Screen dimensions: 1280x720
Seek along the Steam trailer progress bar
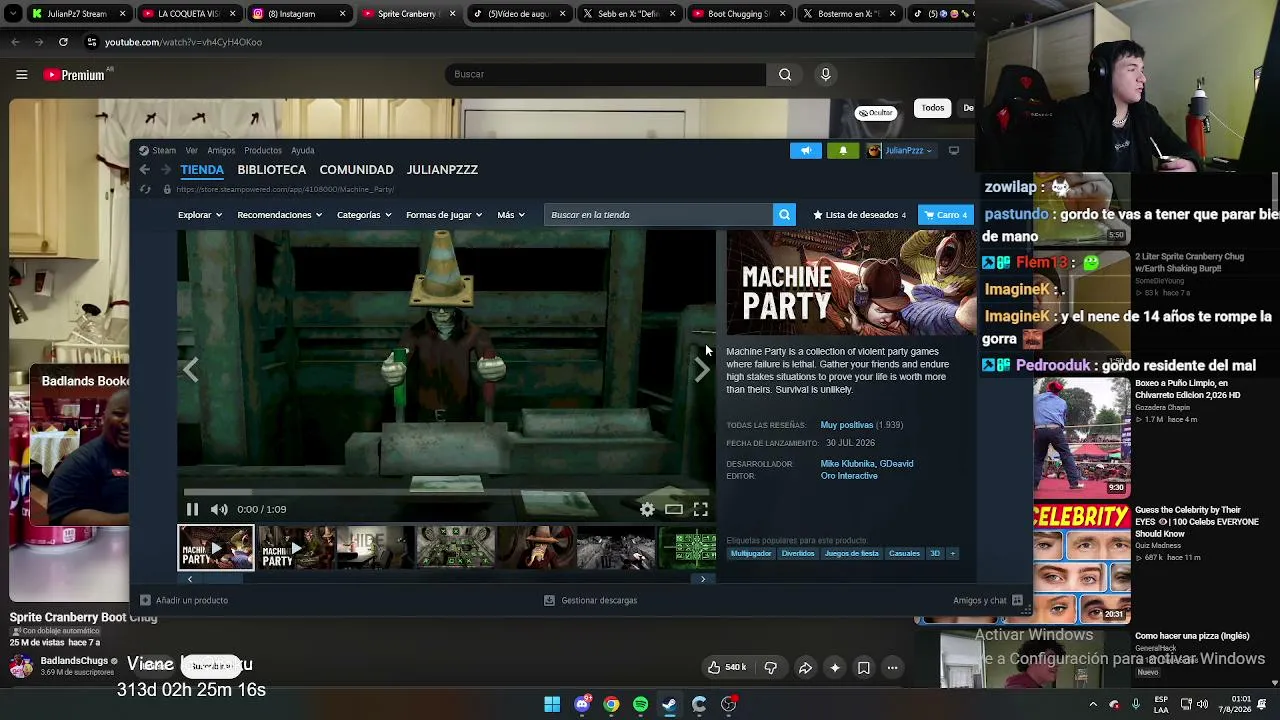pyautogui.click(x=445, y=492)
